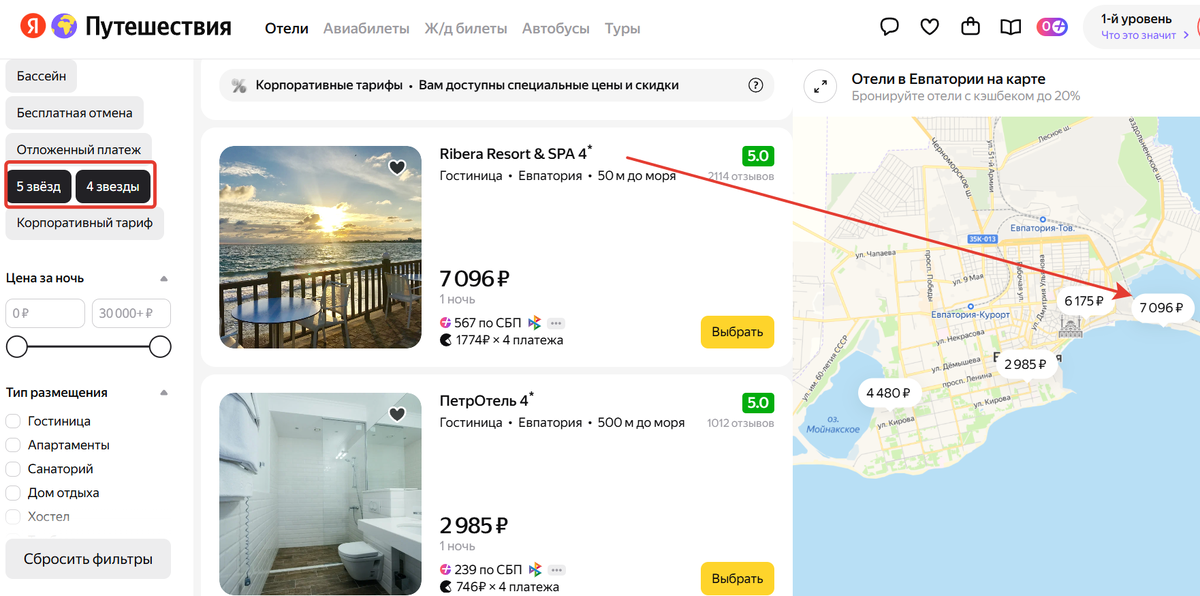Collapse the Цена за ночь section
This screenshot has height=596, width=1200.
(x=164, y=279)
